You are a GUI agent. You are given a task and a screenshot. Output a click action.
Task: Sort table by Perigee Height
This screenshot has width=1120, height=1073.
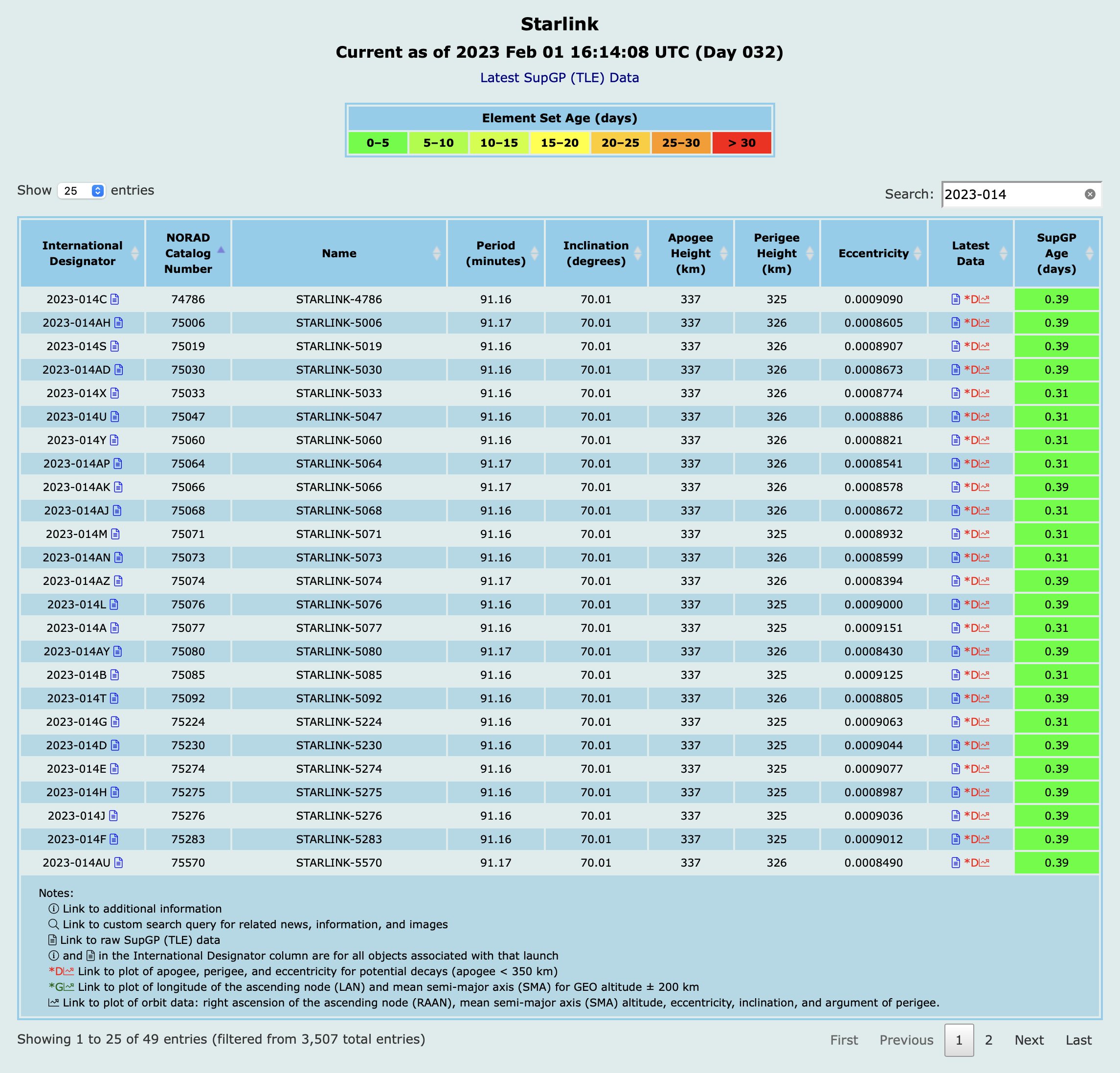[777, 253]
